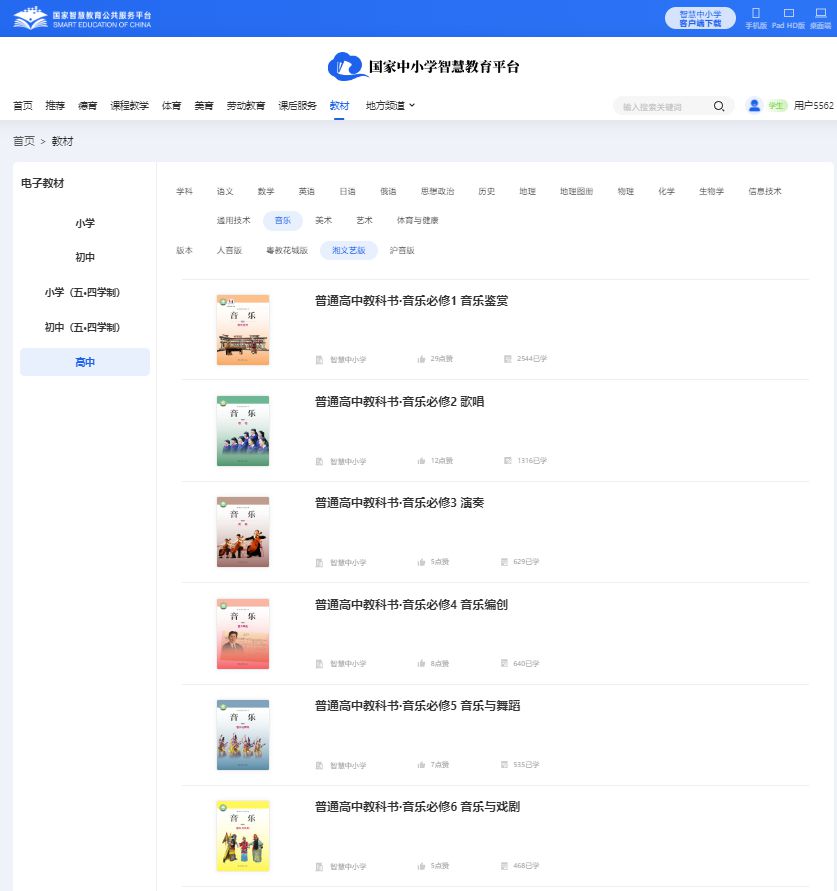
Task: Click the 智慧中小学 客户端下载 button
Action: [700, 18]
